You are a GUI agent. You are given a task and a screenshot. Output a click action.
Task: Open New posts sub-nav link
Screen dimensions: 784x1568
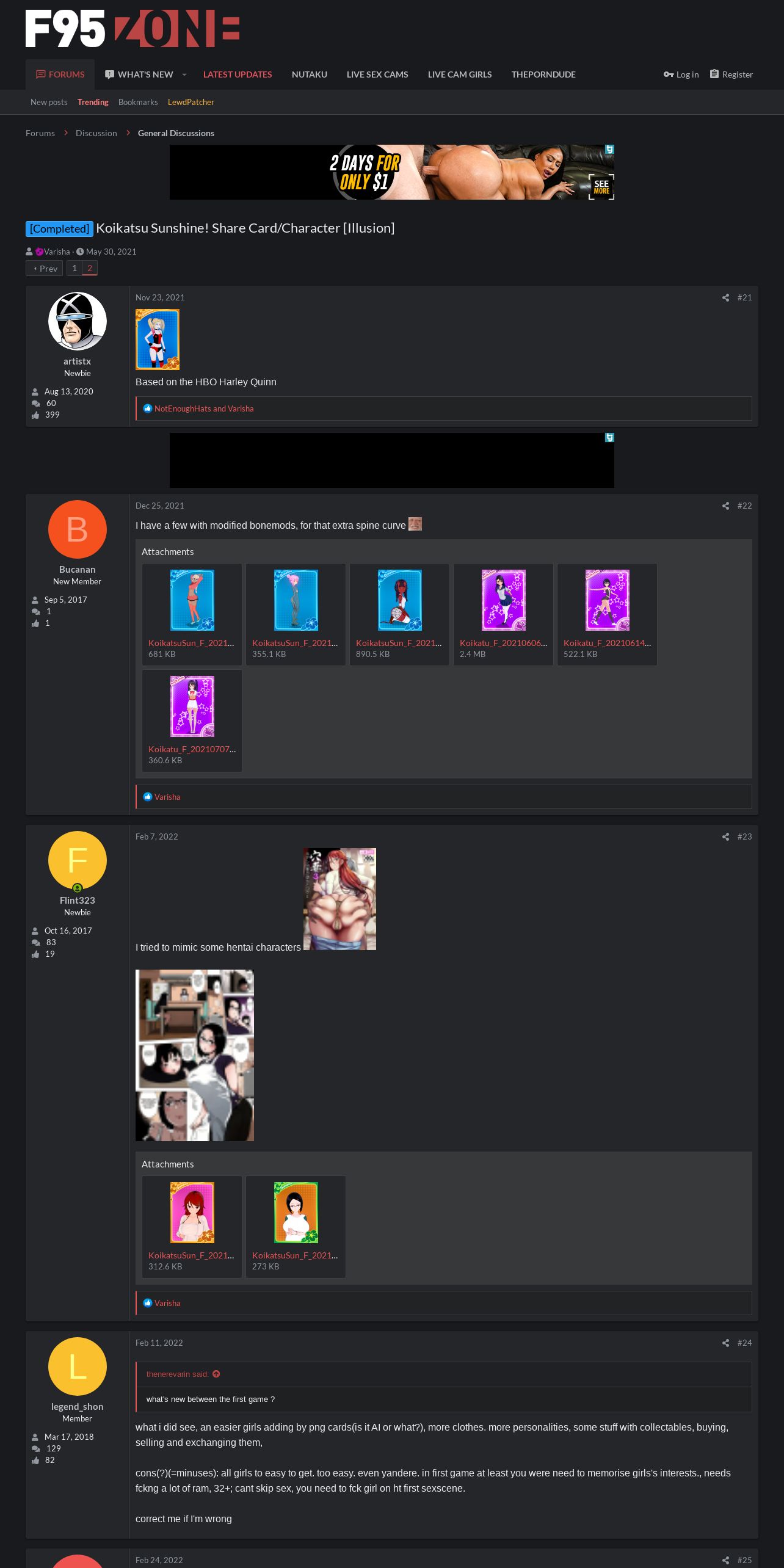[49, 102]
